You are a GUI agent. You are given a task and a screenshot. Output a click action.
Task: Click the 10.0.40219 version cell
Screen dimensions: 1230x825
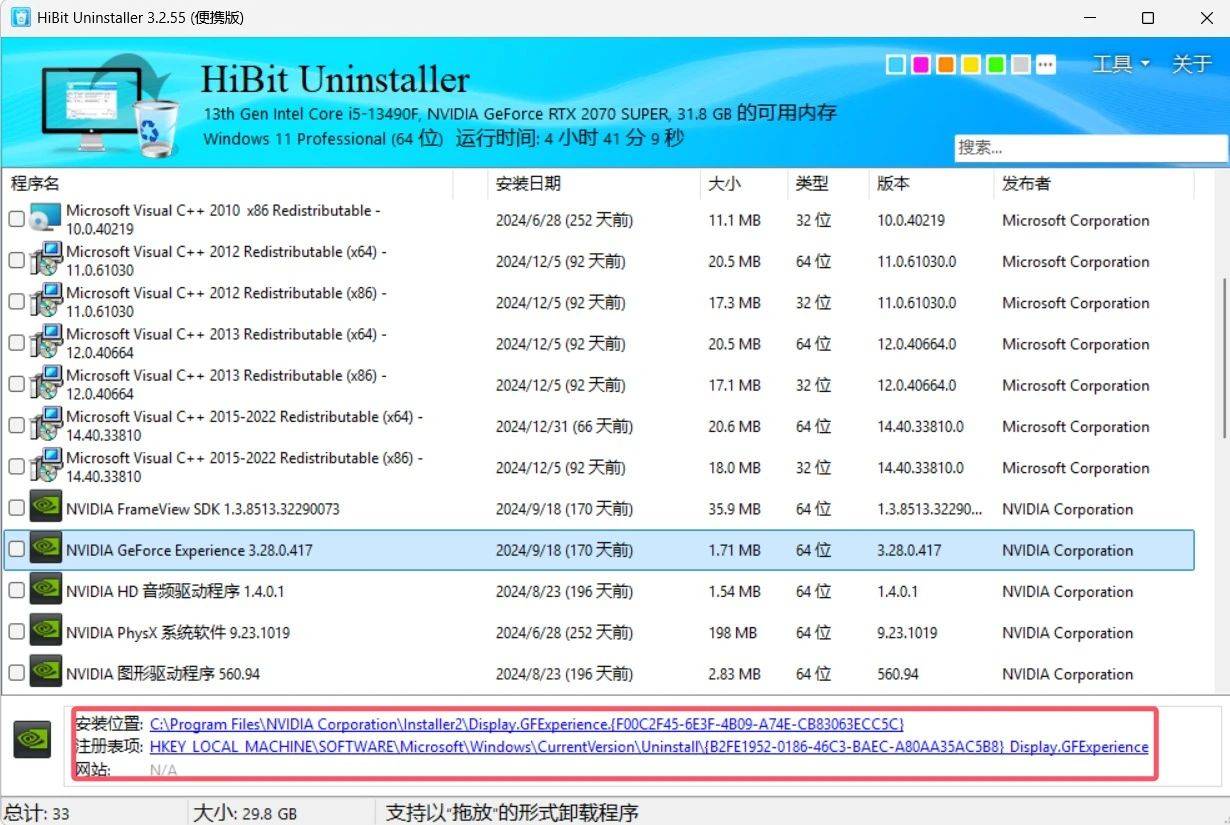[x=911, y=220]
